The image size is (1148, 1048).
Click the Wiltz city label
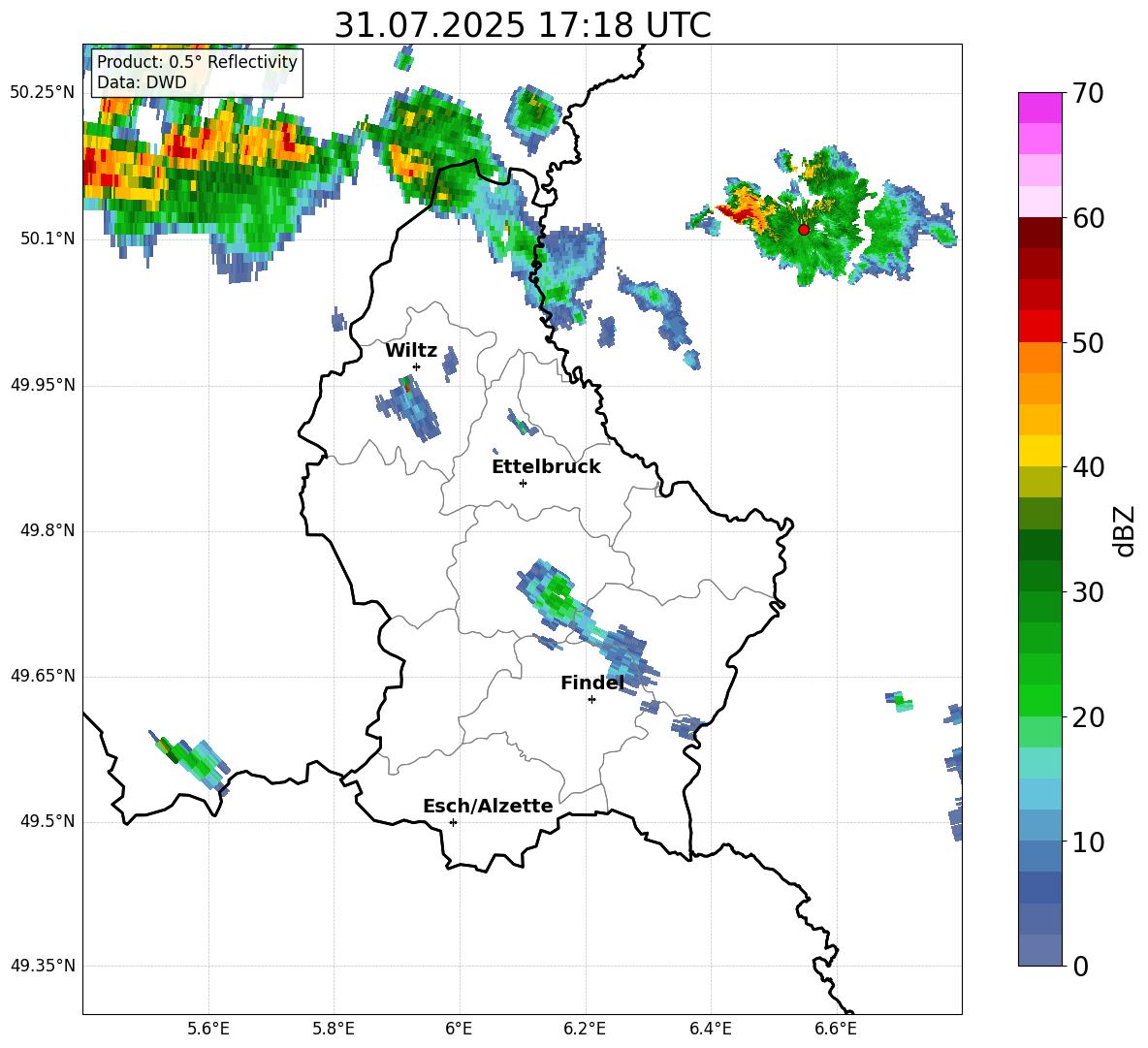click(411, 351)
